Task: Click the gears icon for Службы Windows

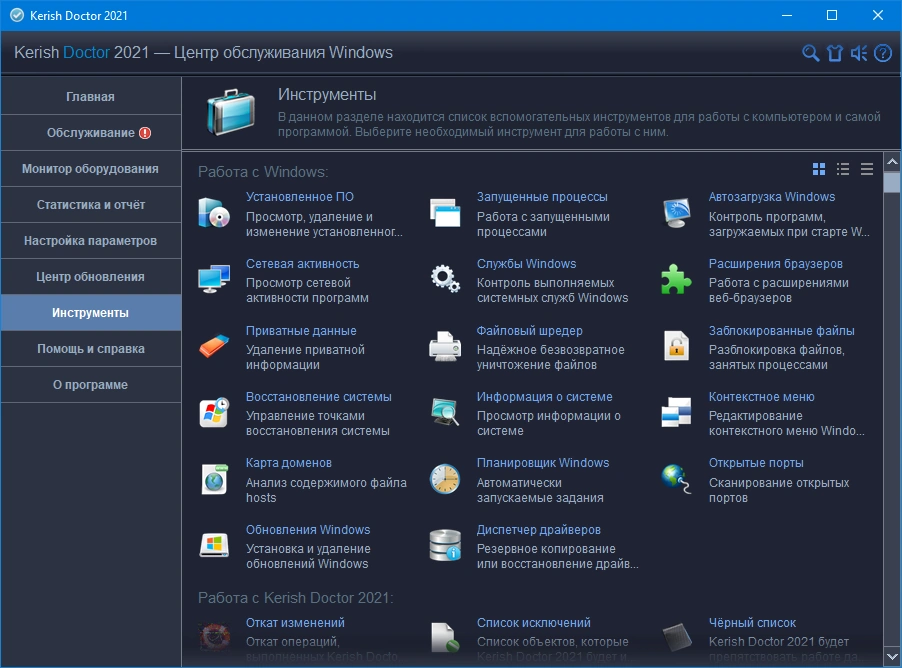Action: (x=445, y=278)
